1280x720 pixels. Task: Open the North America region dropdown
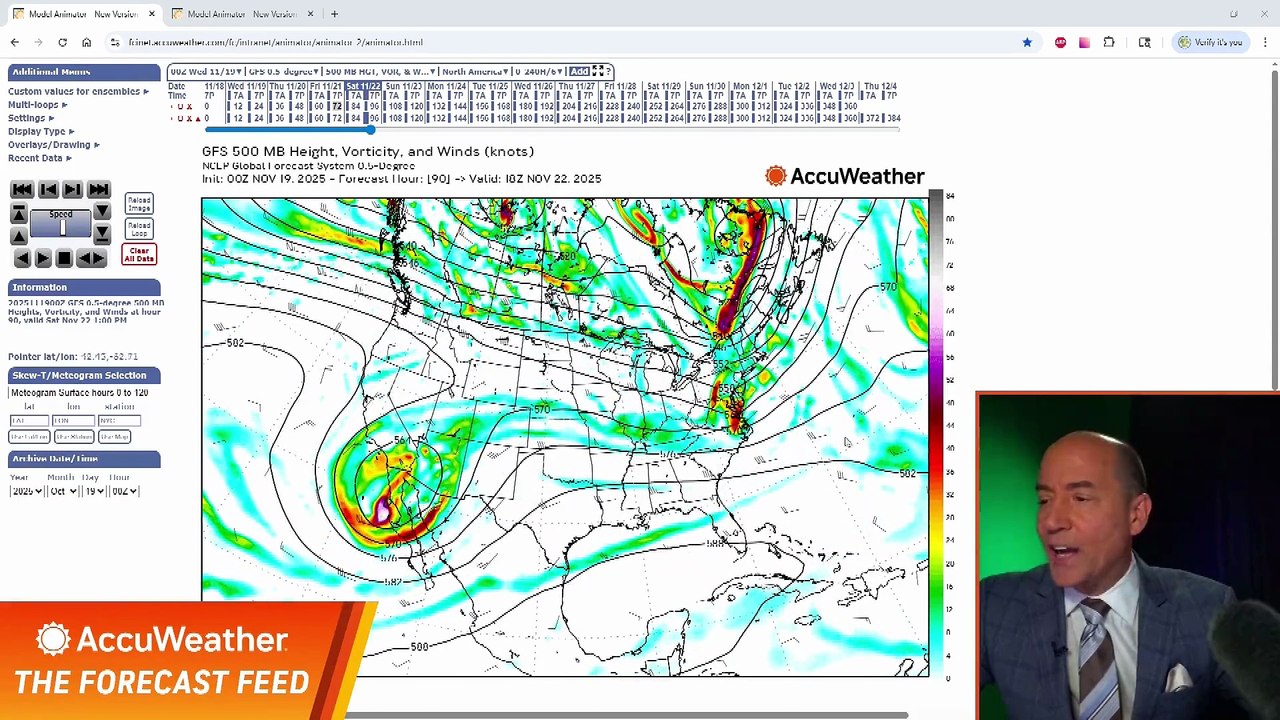pyautogui.click(x=476, y=71)
